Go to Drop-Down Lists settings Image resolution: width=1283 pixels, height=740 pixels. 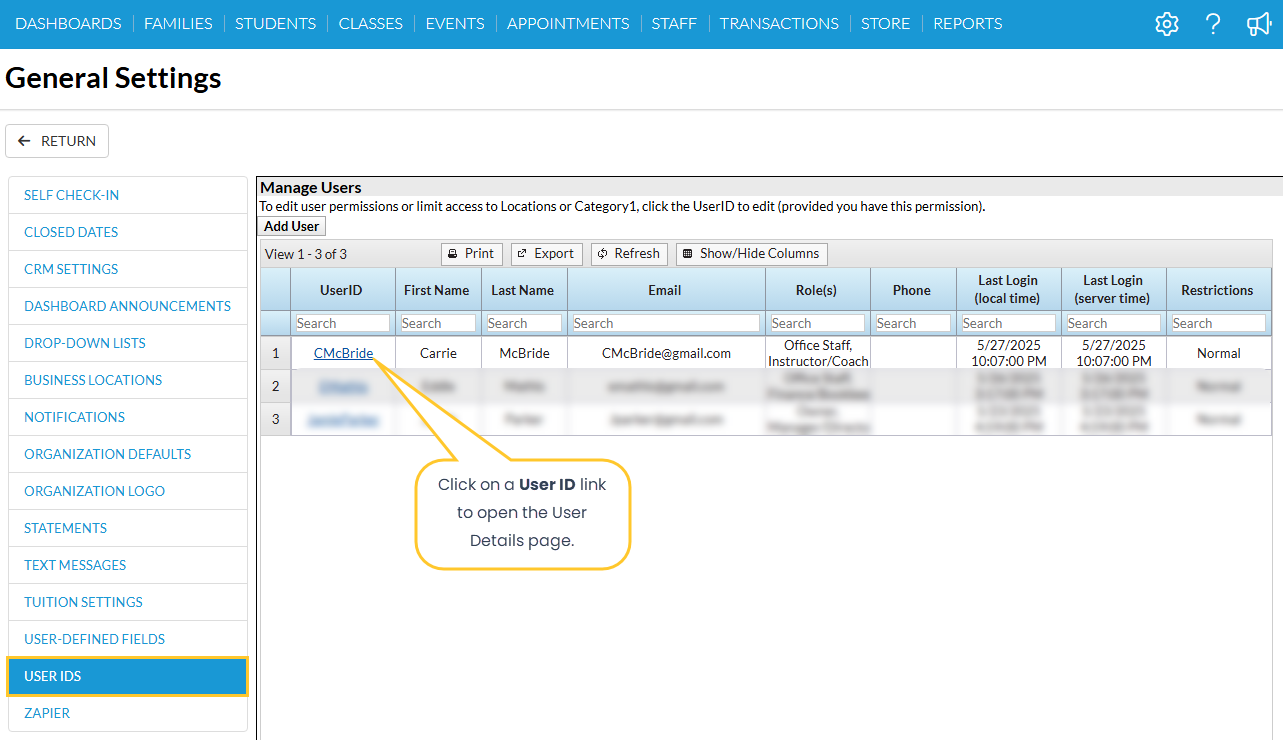128,343
